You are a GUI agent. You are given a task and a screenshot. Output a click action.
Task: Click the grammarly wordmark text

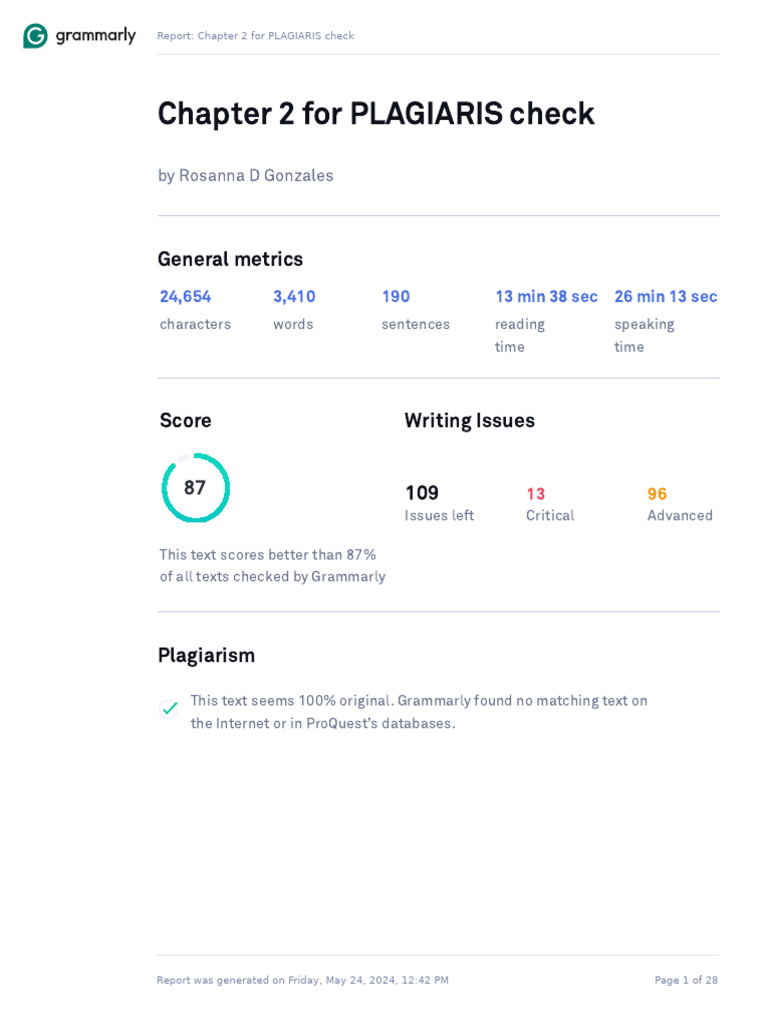pyautogui.click(x=96, y=35)
